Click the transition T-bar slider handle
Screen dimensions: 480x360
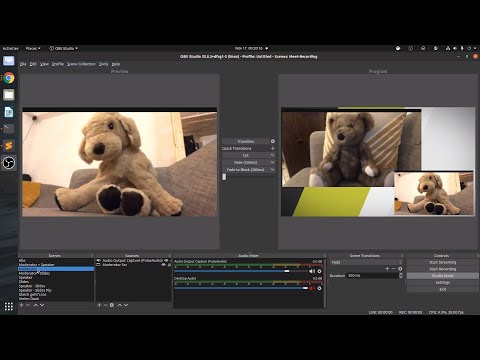click(224, 177)
